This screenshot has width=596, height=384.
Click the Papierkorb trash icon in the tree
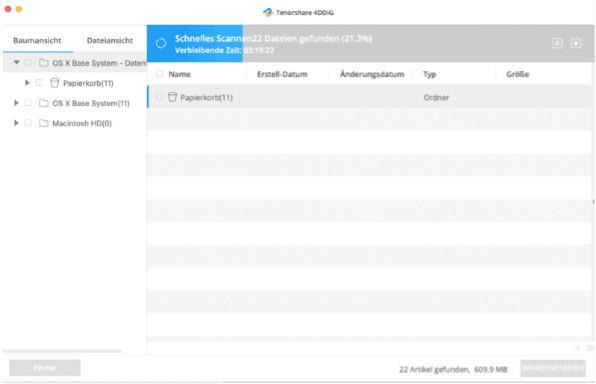pos(55,83)
